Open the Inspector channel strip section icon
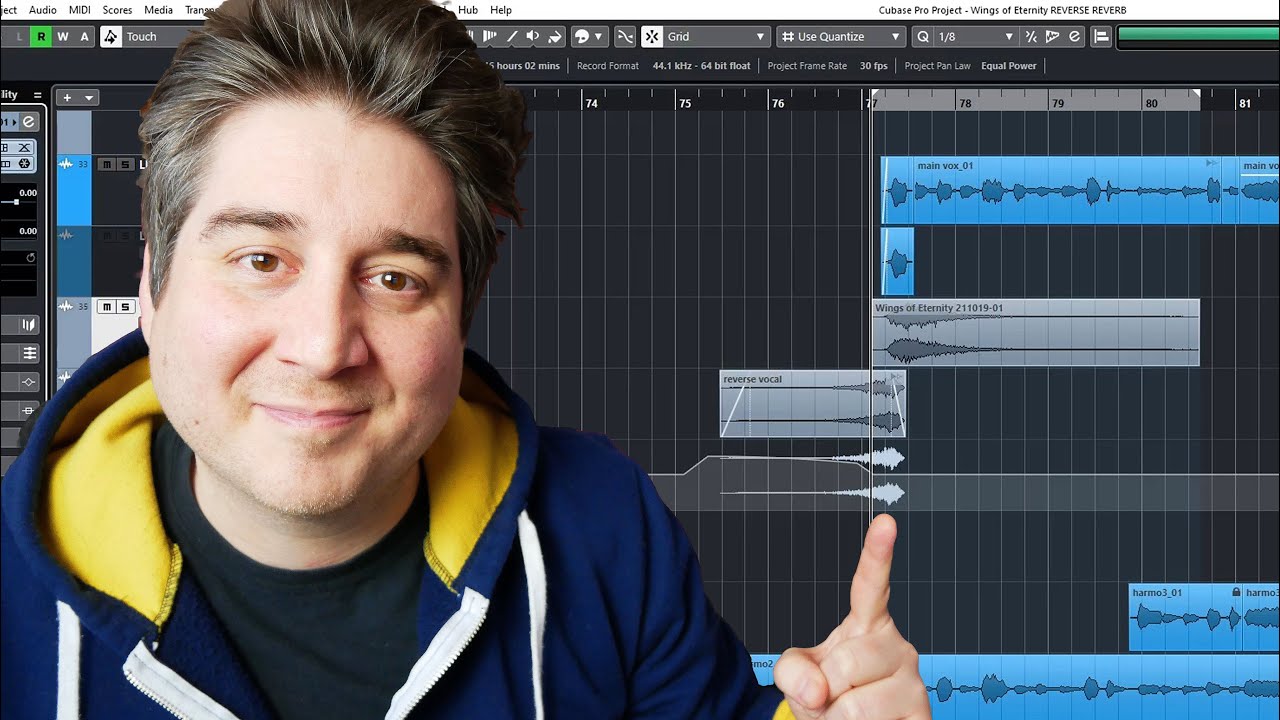The width and height of the screenshot is (1280, 720). point(28,325)
